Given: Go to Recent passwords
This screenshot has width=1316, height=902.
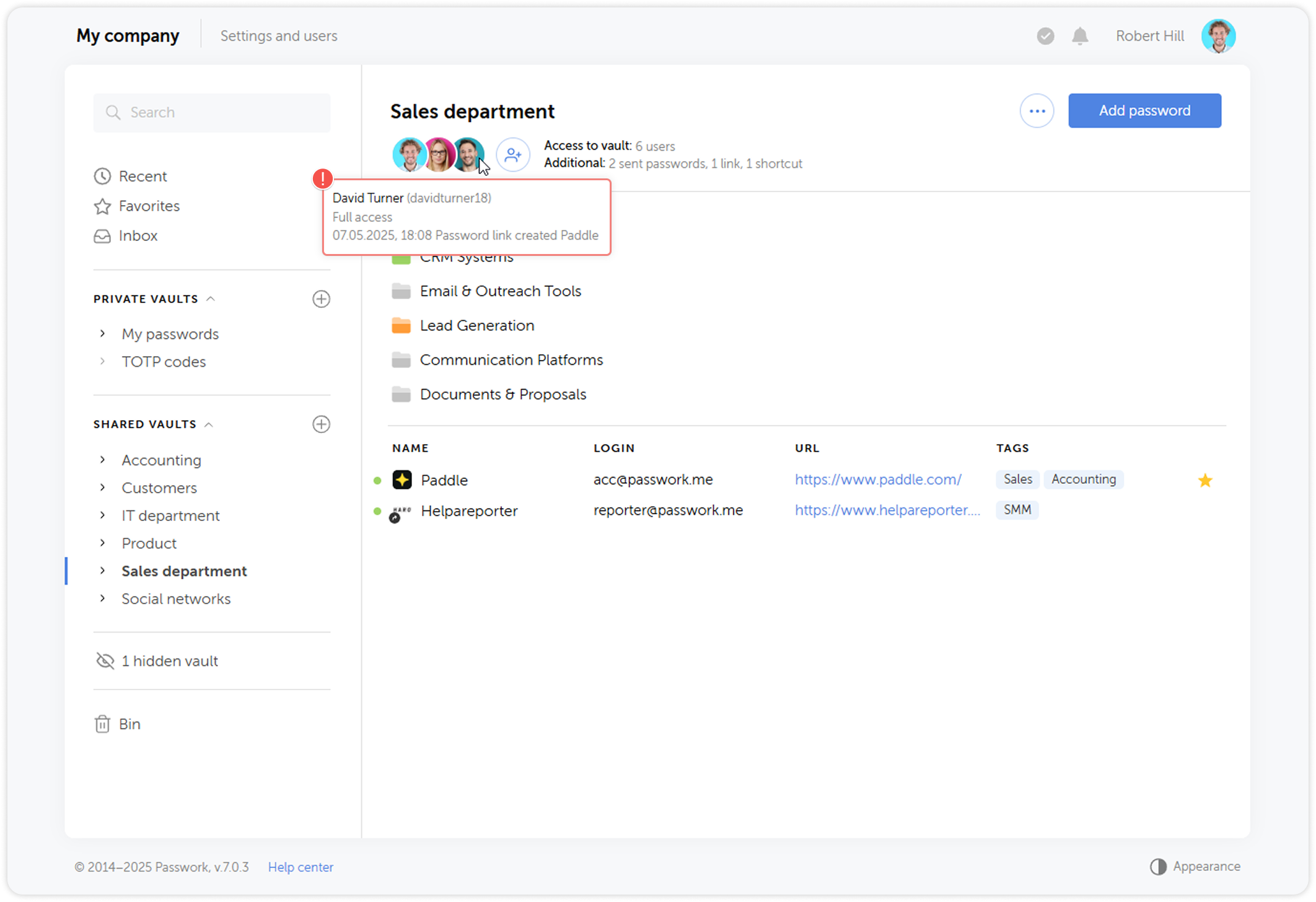Looking at the screenshot, I should [x=143, y=177].
